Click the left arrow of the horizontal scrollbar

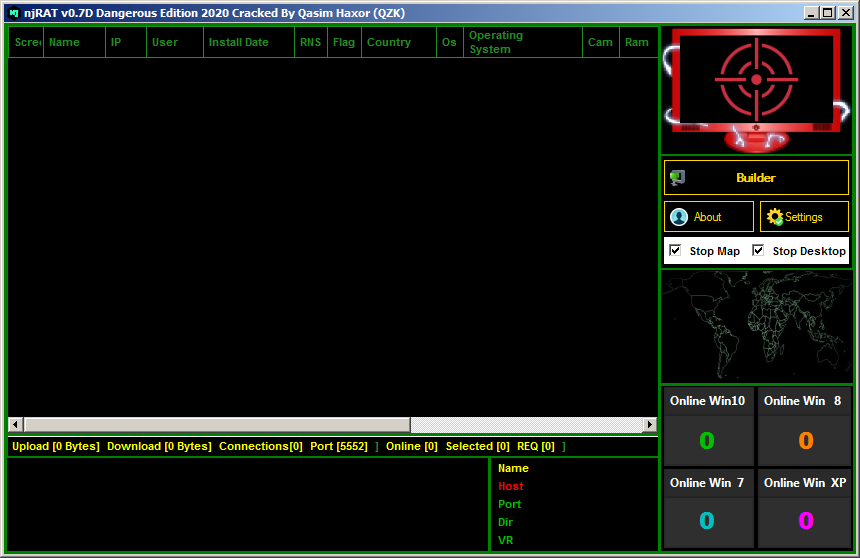click(15, 425)
